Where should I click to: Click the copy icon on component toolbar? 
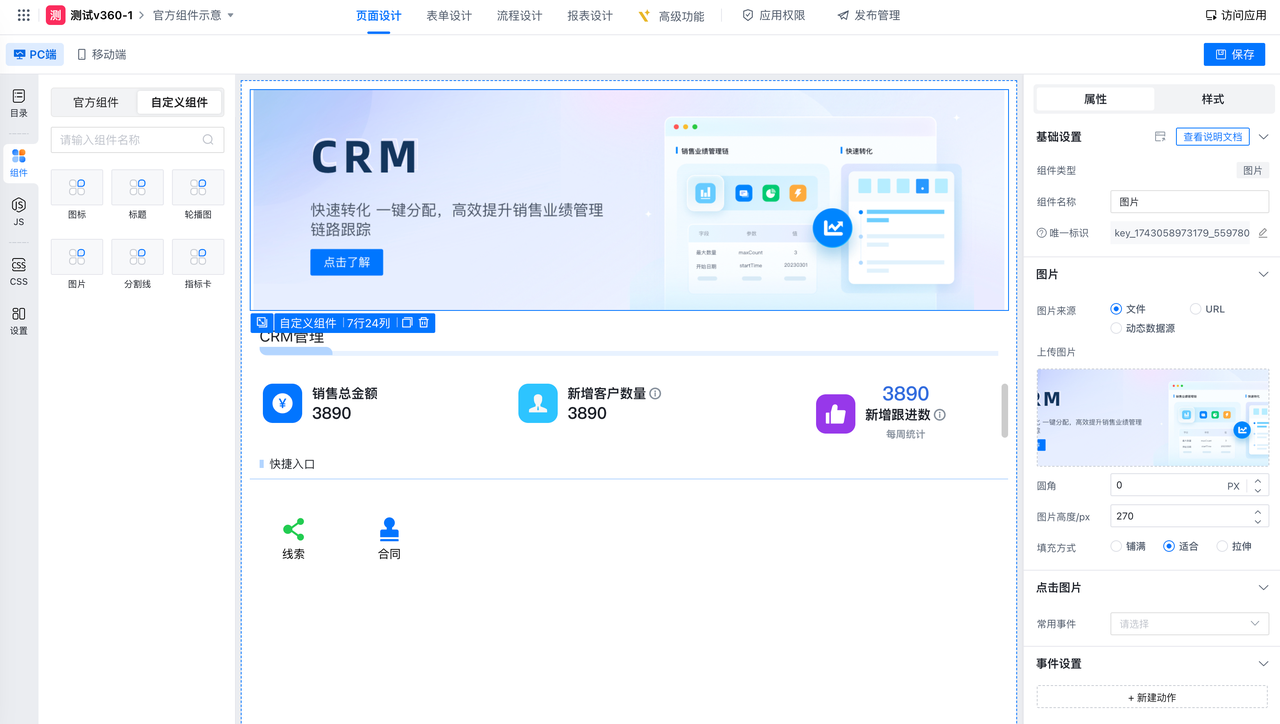[x=407, y=323]
